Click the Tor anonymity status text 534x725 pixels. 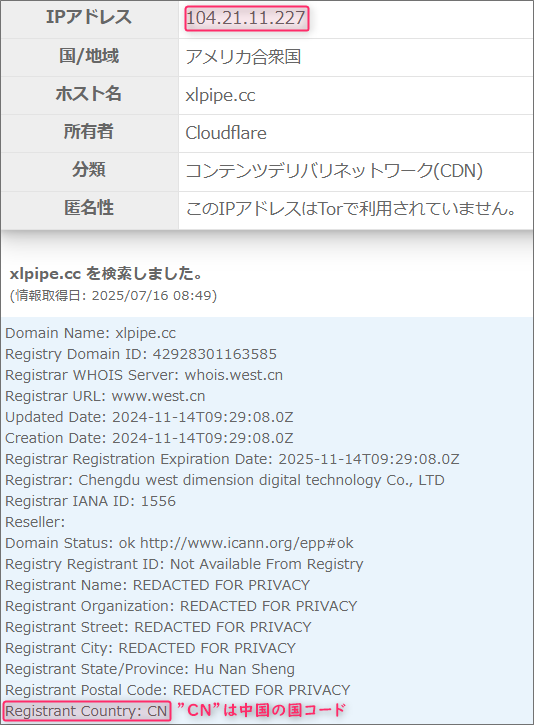tap(350, 209)
